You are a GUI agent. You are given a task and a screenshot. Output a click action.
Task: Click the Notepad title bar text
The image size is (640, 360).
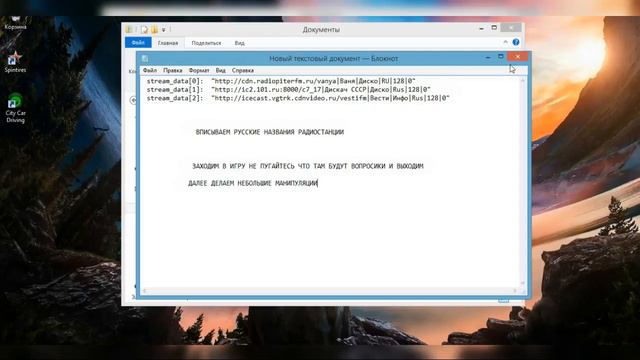pos(333,58)
